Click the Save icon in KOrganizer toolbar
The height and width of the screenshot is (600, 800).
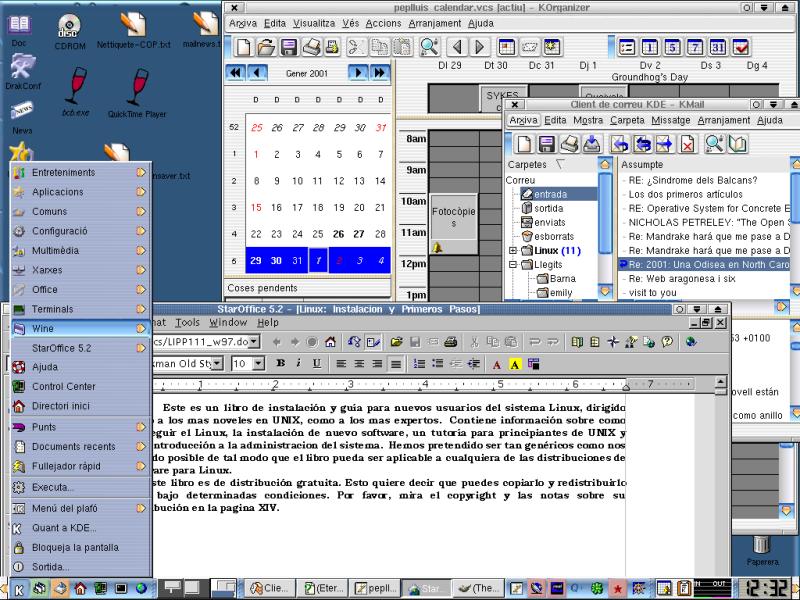coord(289,47)
